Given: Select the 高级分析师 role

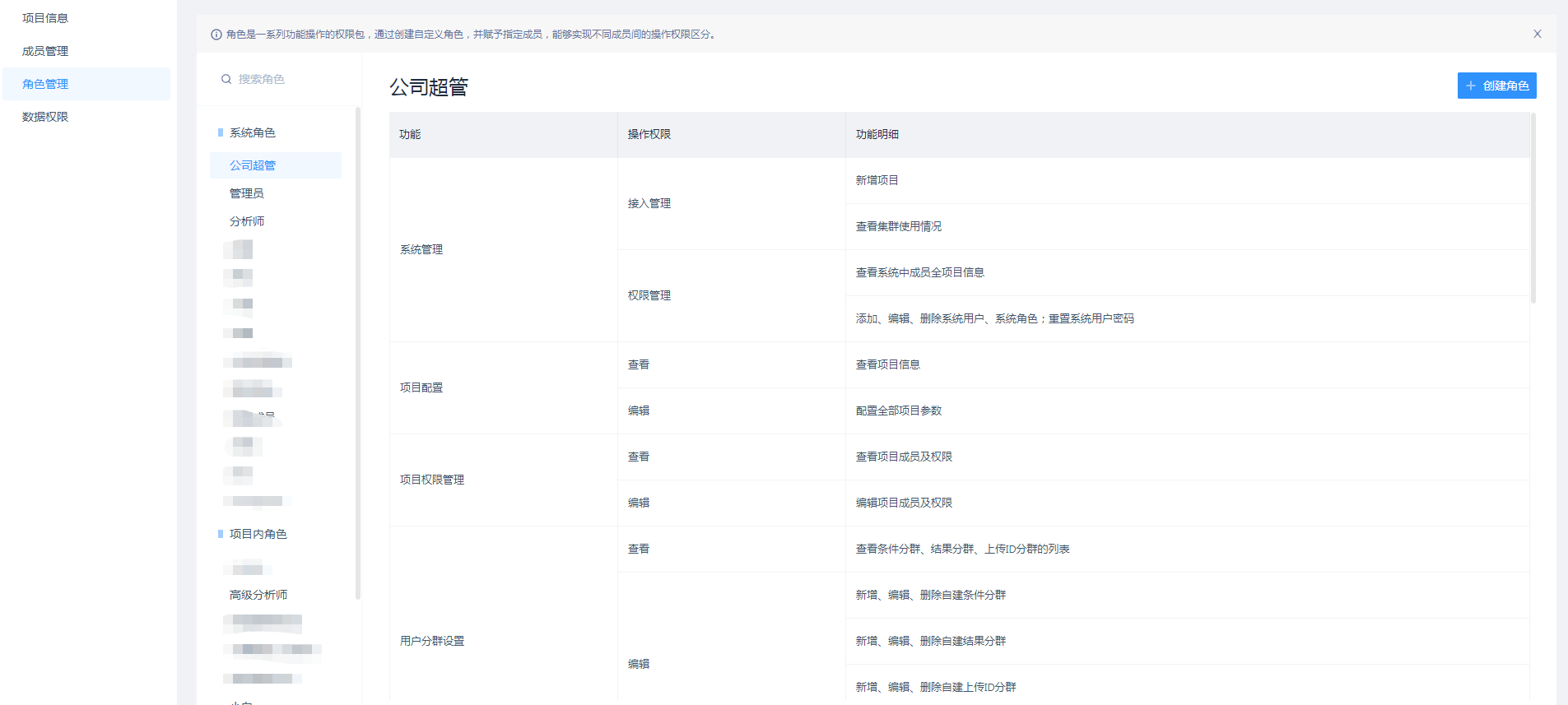Looking at the screenshot, I should pyautogui.click(x=258, y=595).
